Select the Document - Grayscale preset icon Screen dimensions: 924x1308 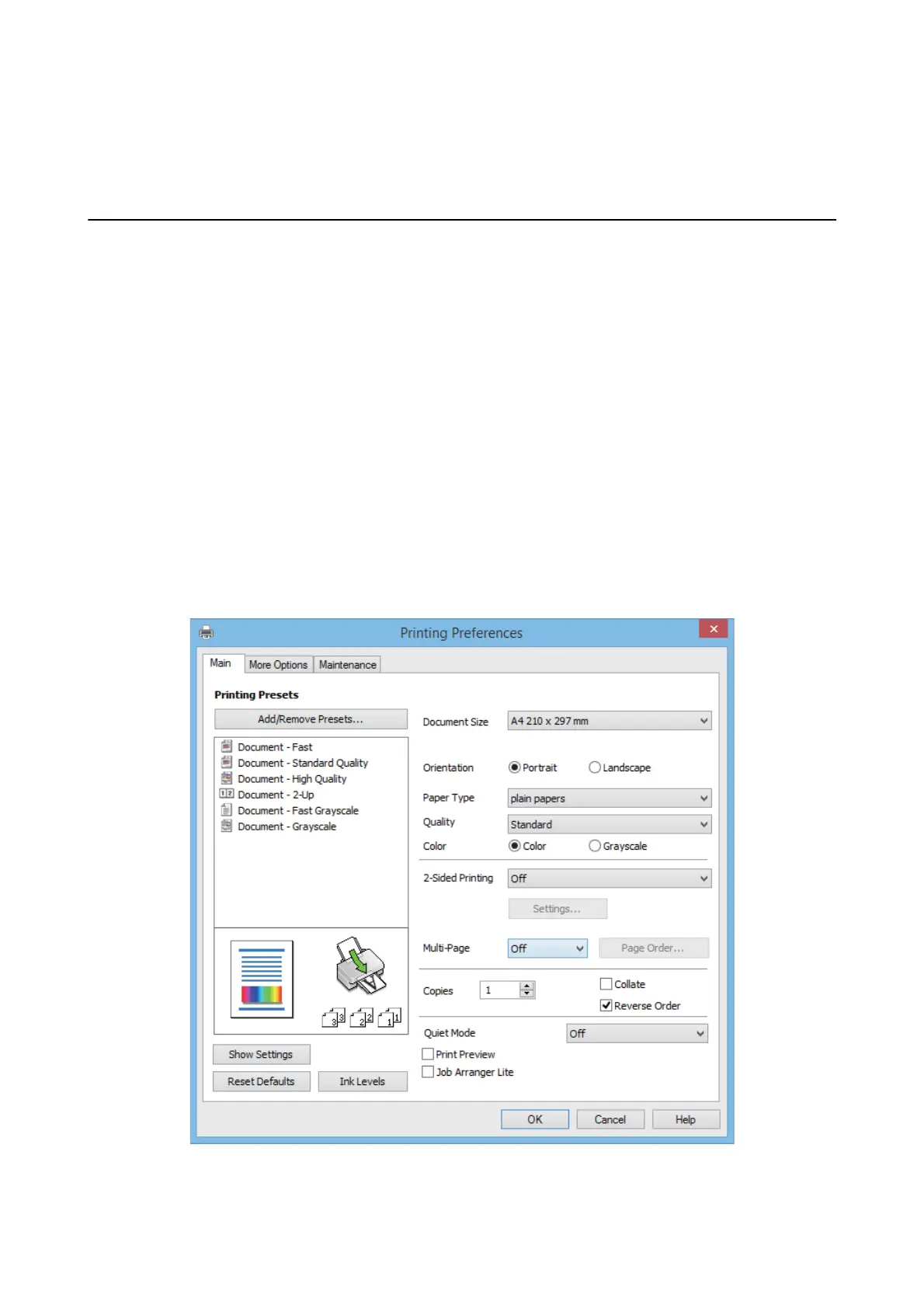[x=227, y=826]
